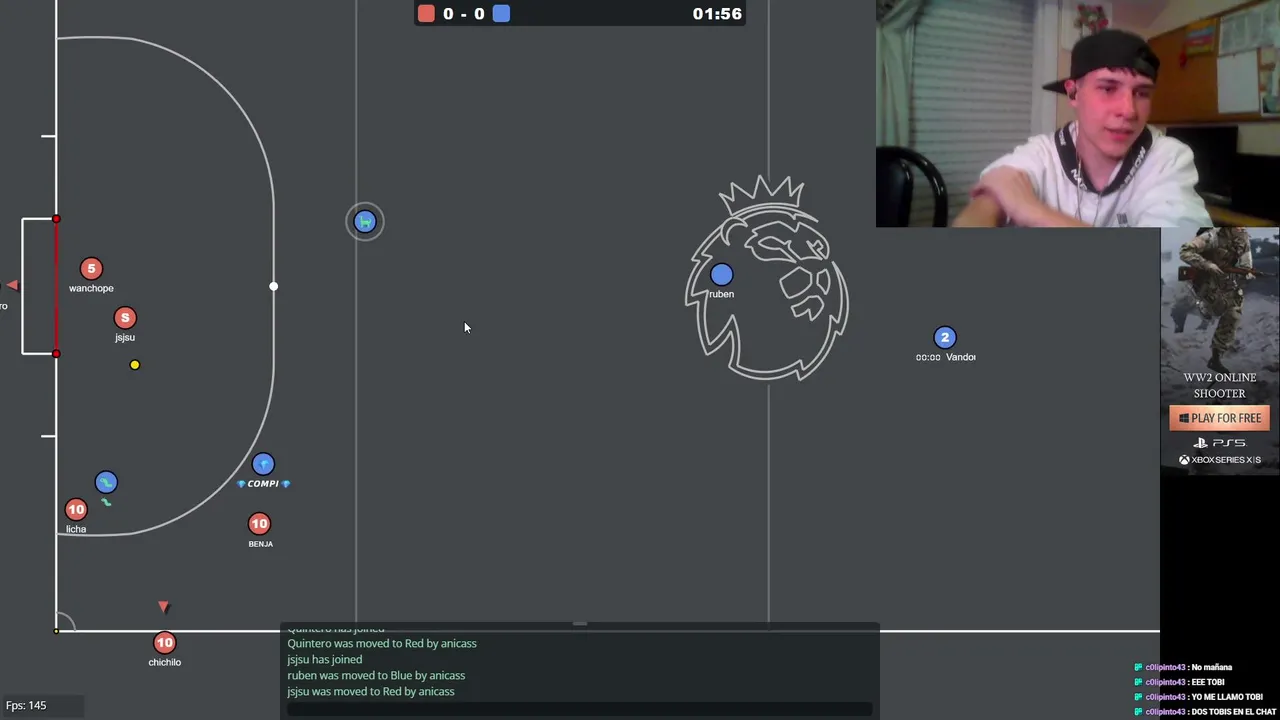Screen dimensions: 1280x720
Task: Click the yellow ball
Action: tap(135, 365)
